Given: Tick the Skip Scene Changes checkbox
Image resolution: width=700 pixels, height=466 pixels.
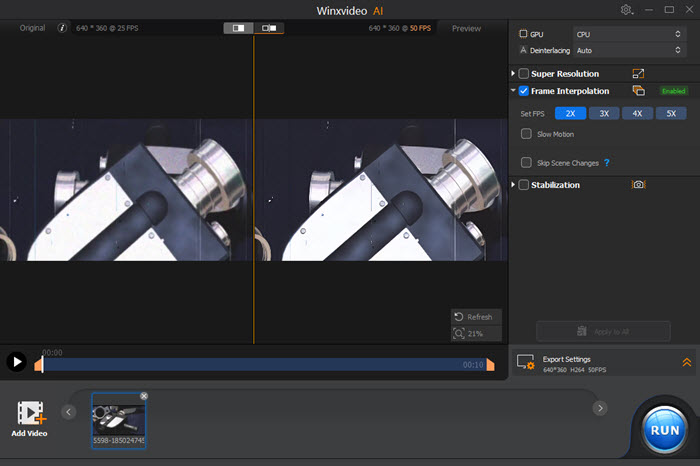Looking at the screenshot, I should [x=526, y=162].
